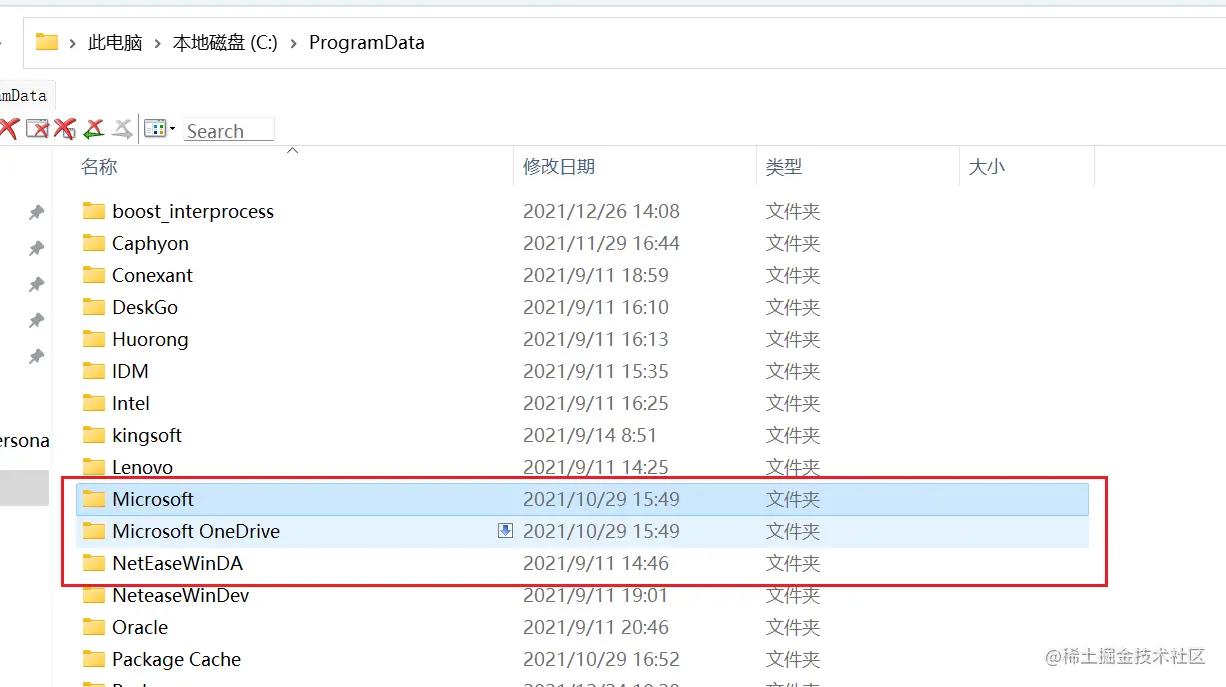Click date 2021/11/29 16:44 of Caphyon
The height and width of the screenshot is (687, 1226).
[x=601, y=243]
